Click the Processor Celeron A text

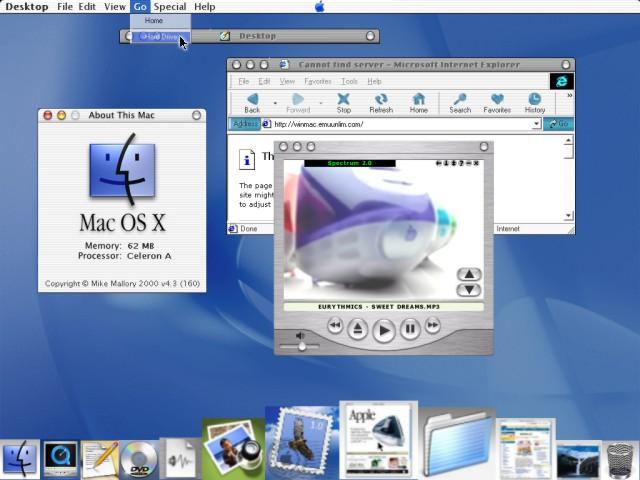(124, 256)
